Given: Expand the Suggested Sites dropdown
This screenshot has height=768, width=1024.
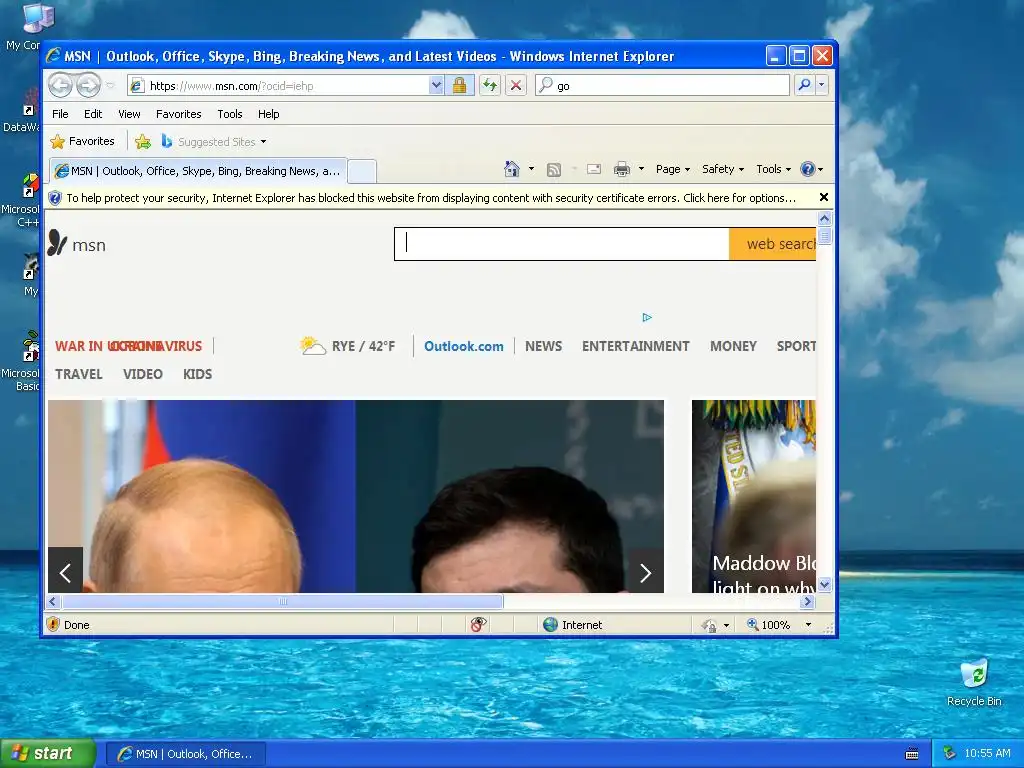Looking at the screenshot, I should (x=263, y=142).
